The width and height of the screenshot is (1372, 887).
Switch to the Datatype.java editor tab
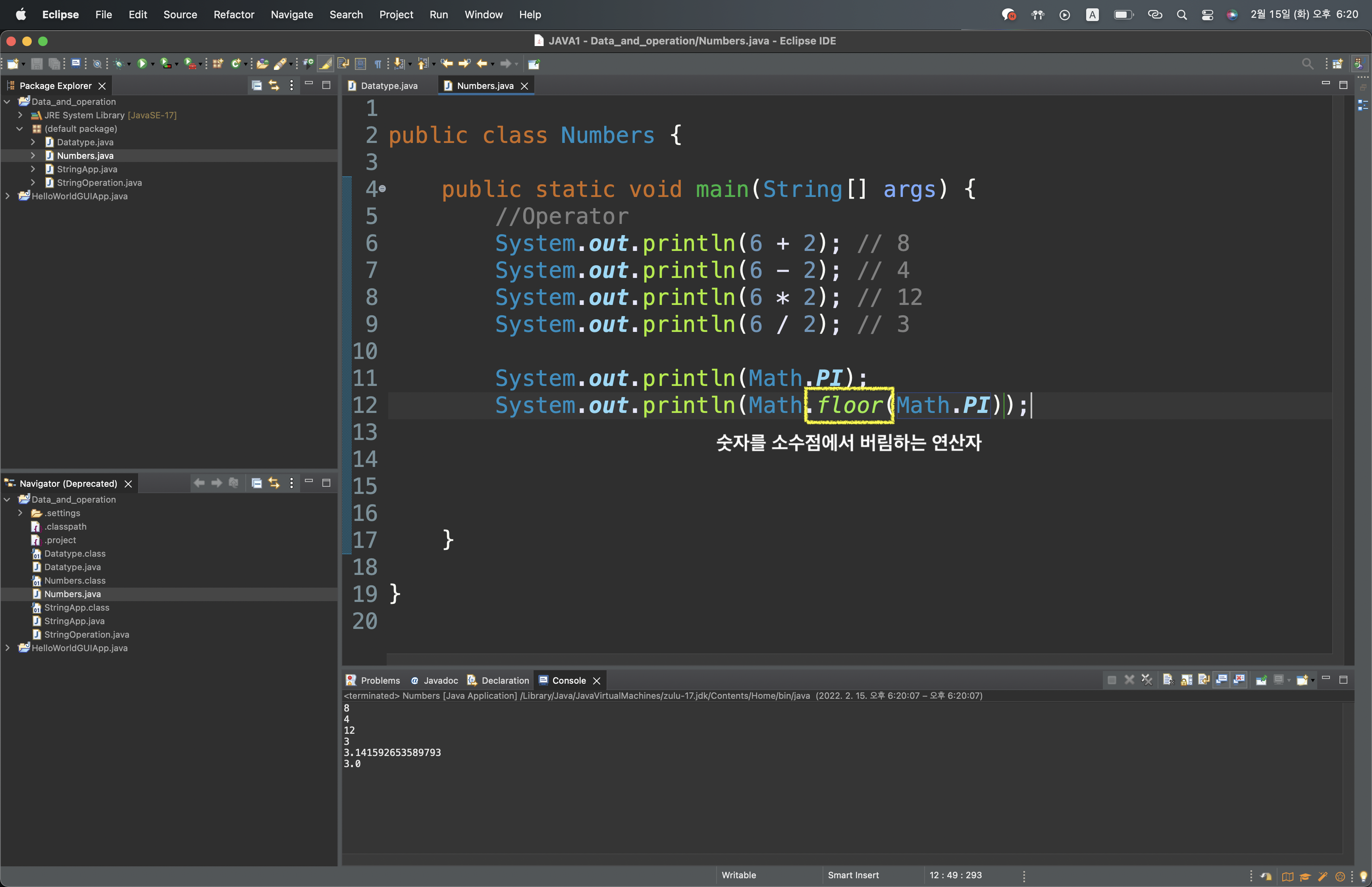[x=389, y=86]
